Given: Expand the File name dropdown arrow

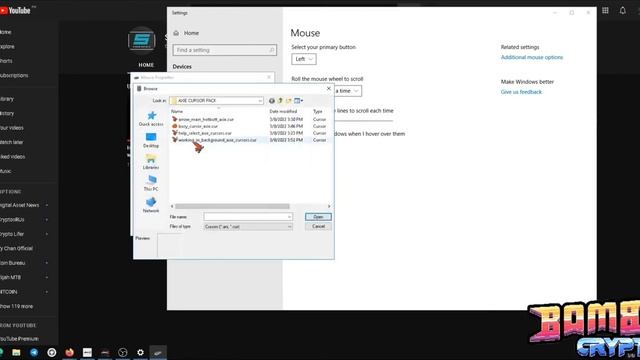Looking at the screenshot, I should coord(289,217).
